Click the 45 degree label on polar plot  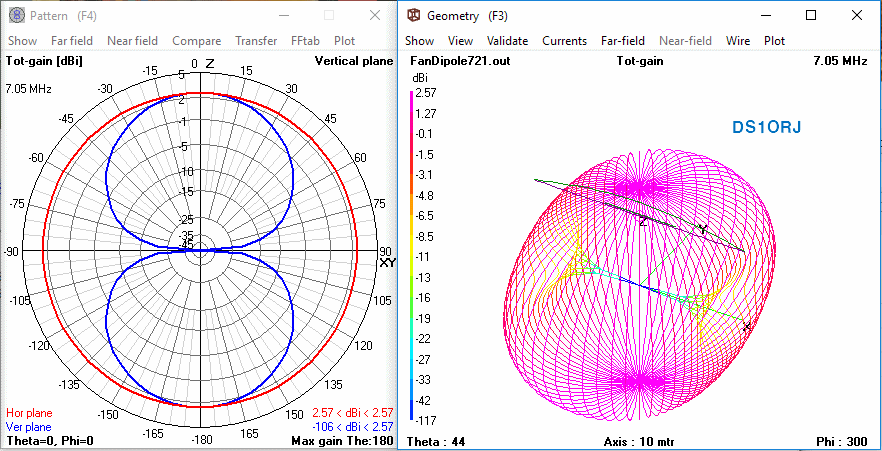tap(330, 119)
